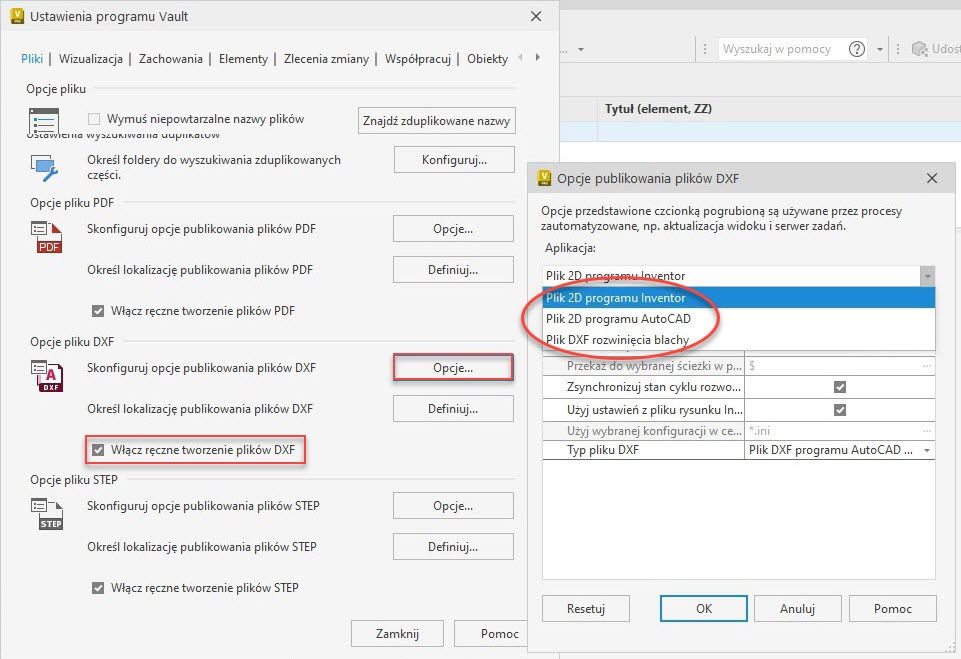The height and width of the screenshot is (659, 961).
Task: Click Anuluj in DXF options dialog
Action: [797, 609]
